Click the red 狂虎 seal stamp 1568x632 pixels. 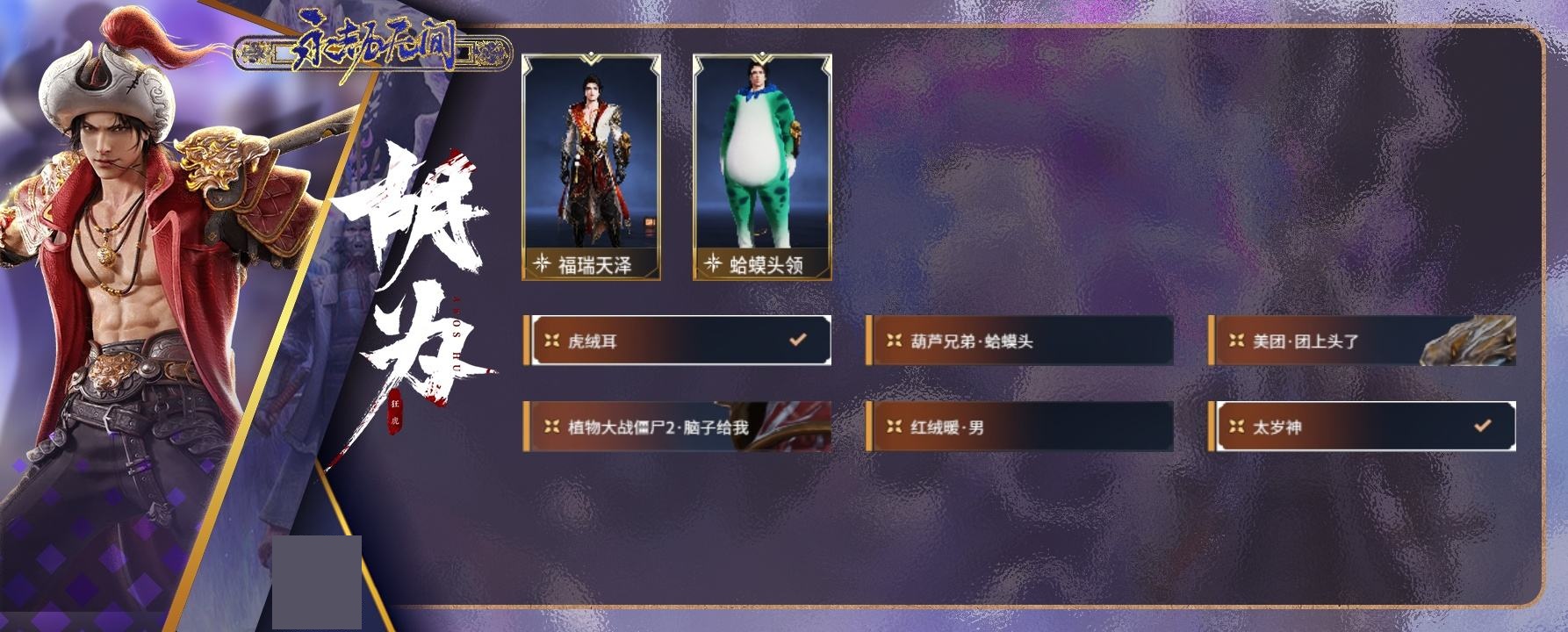pos(395,411)
